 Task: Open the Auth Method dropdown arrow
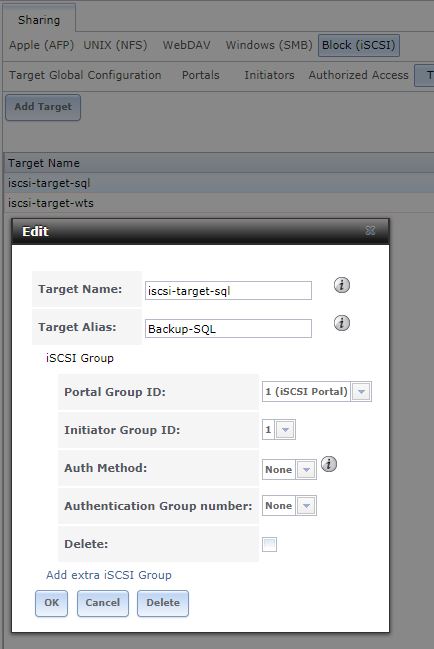[x=306, y=470]
